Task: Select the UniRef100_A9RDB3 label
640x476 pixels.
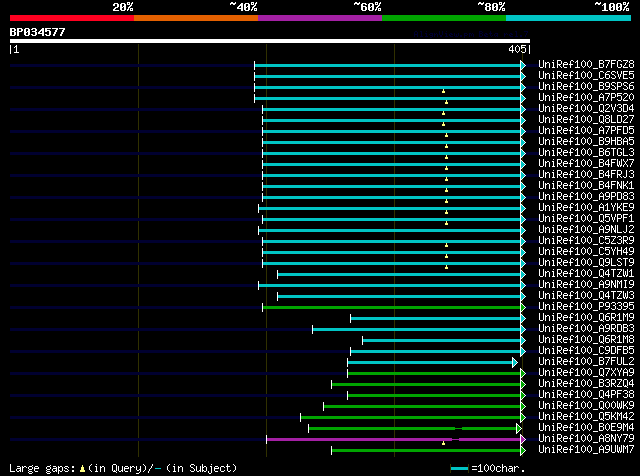Action: coord(586,329)
